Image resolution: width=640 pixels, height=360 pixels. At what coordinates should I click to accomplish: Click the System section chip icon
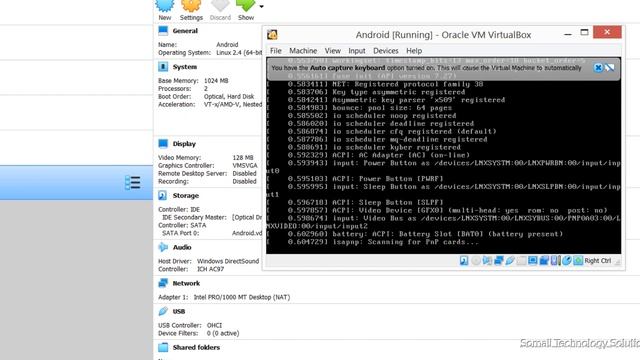(163, 67)
